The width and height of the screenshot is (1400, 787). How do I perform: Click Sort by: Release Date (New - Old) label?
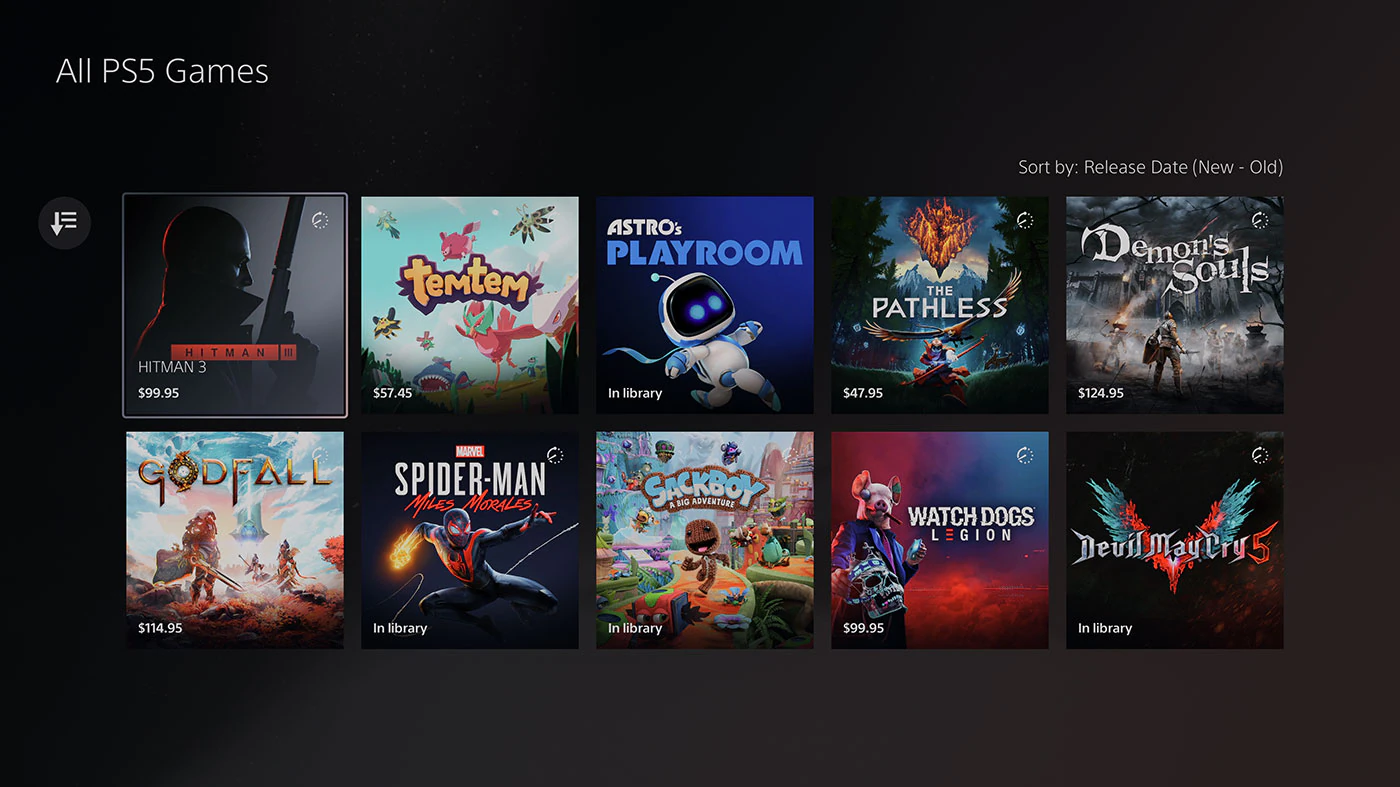(x=1150, y=167)
